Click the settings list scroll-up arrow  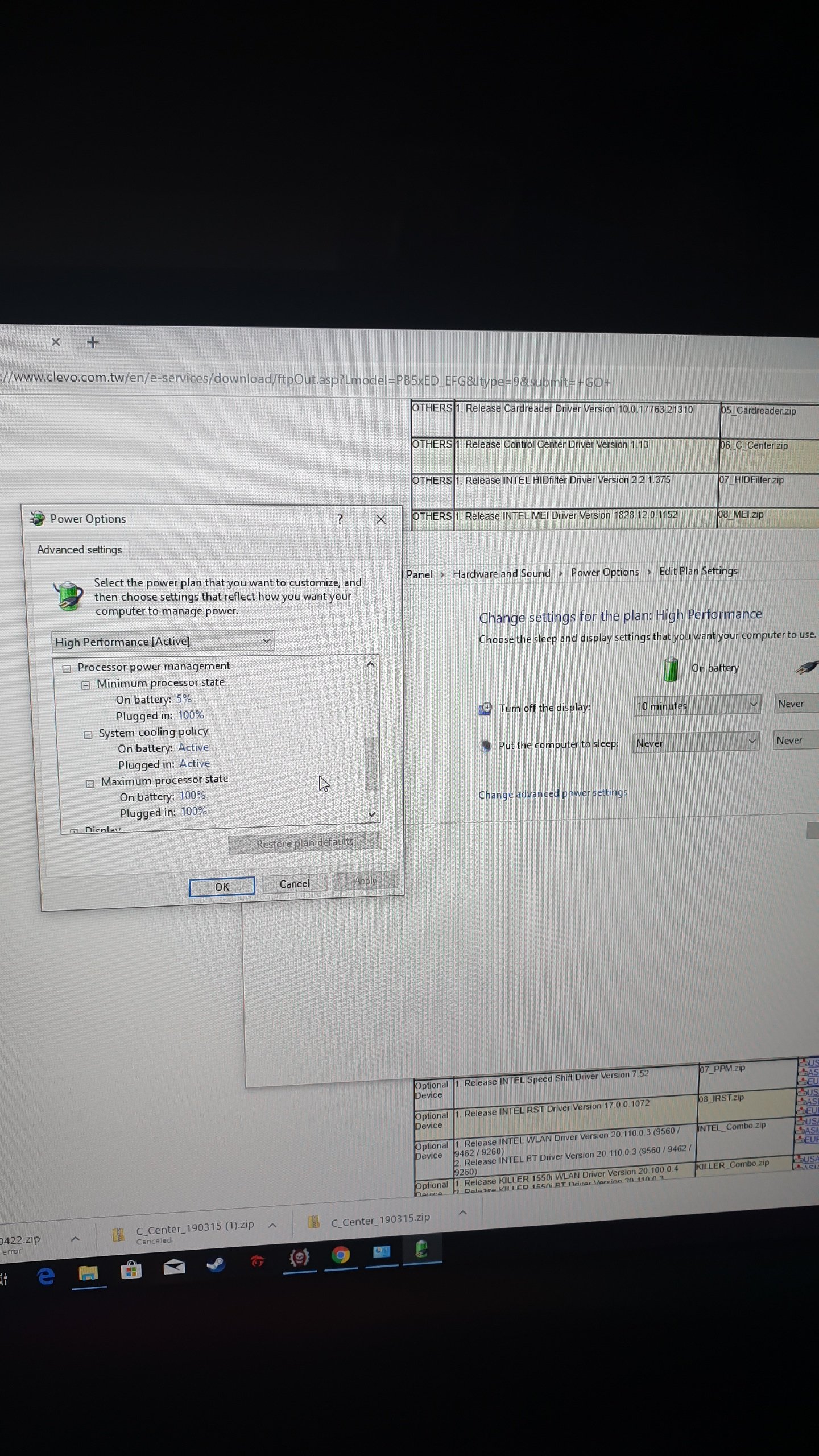click(x=370, y=664)
